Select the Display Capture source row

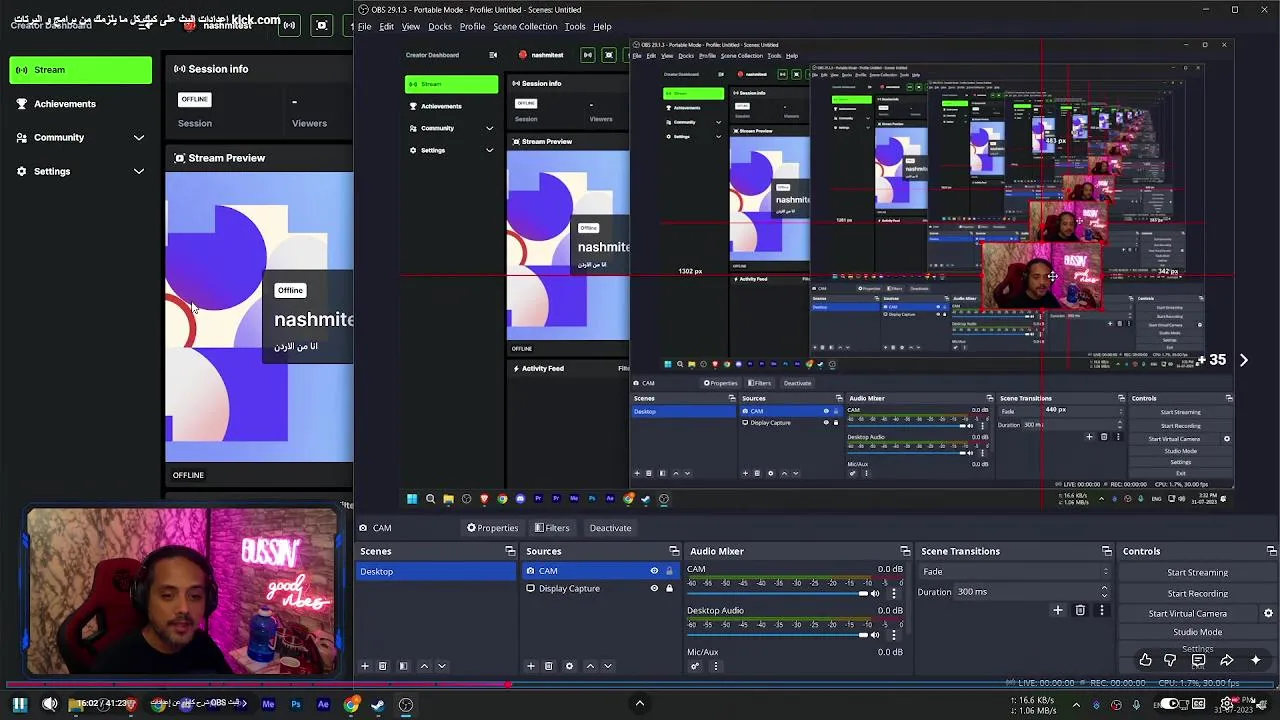pos(600,589)
